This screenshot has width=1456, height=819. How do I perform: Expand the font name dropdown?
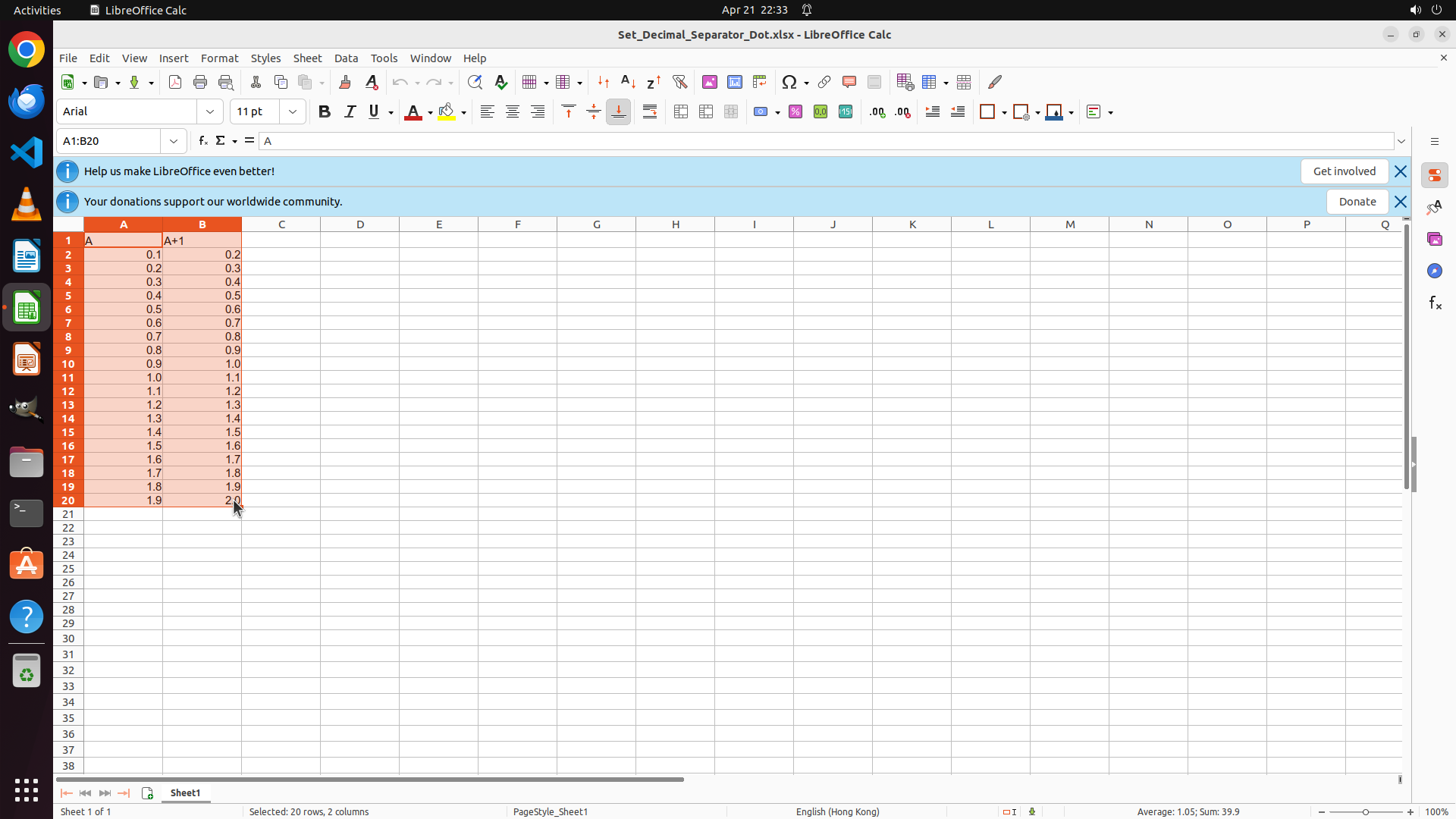[210, 112]
